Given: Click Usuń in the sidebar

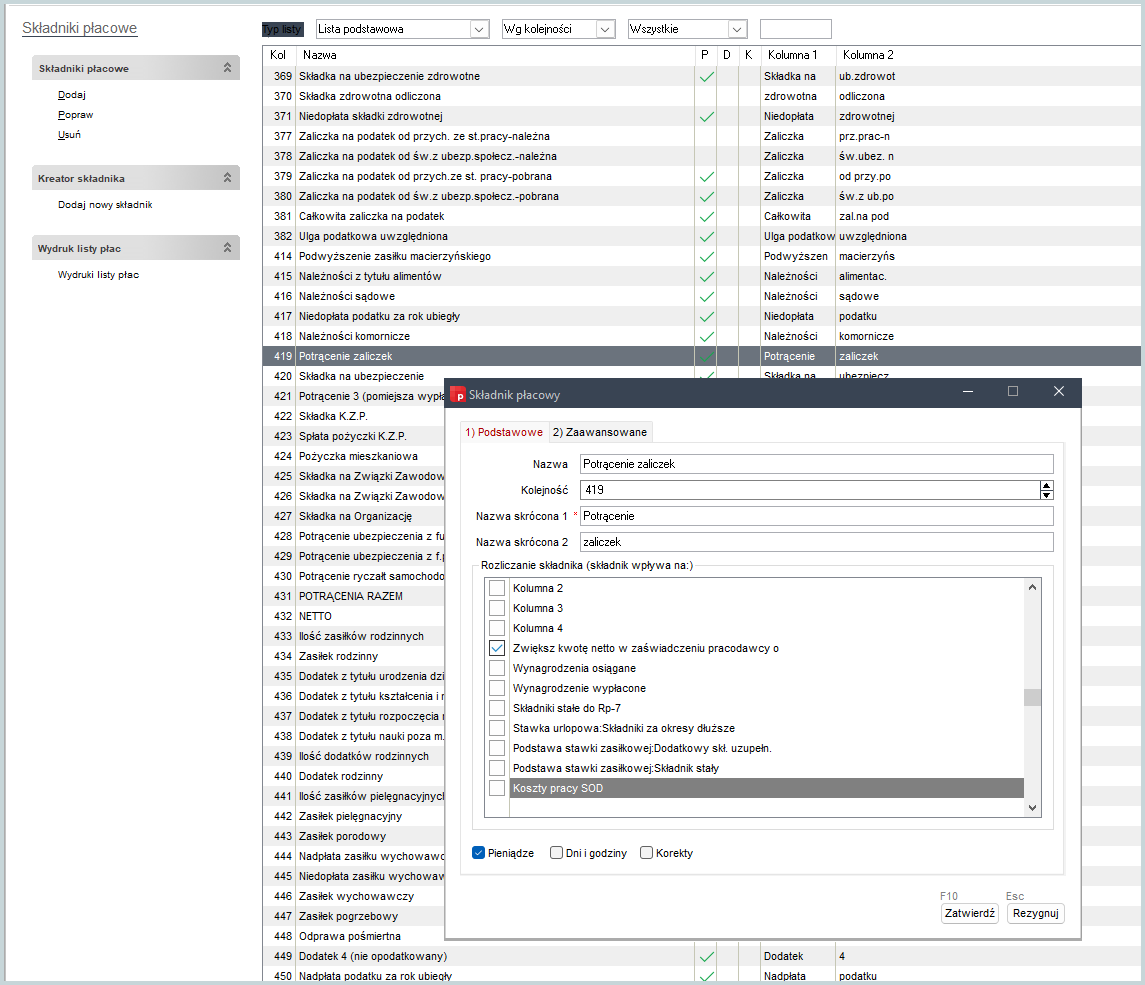Looking at the screenshot, I should coord(69,134).
